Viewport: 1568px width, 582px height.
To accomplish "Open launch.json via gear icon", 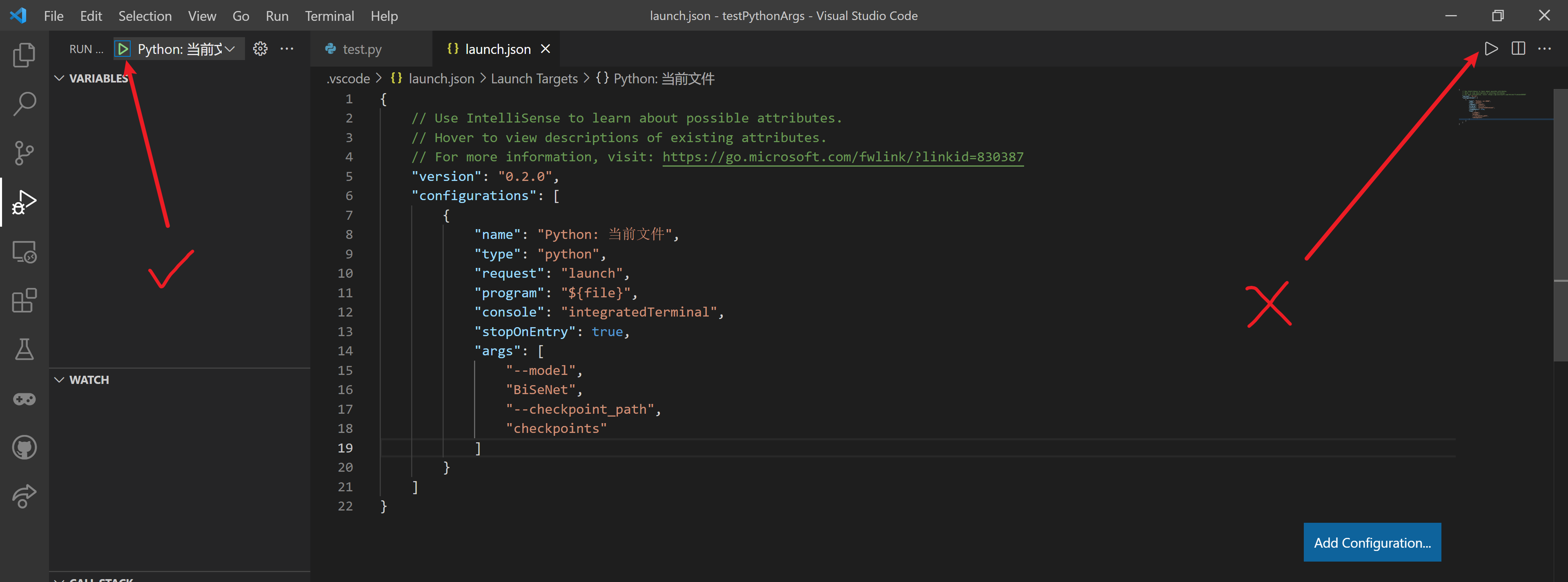I will (x=260, y=49).
